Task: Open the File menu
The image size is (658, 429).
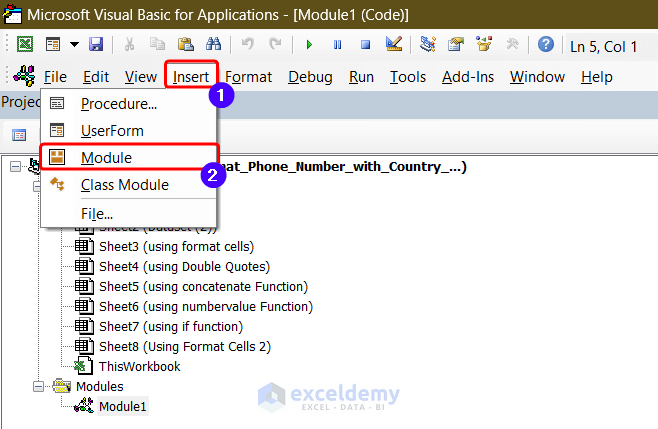Action: click(55, 77)
